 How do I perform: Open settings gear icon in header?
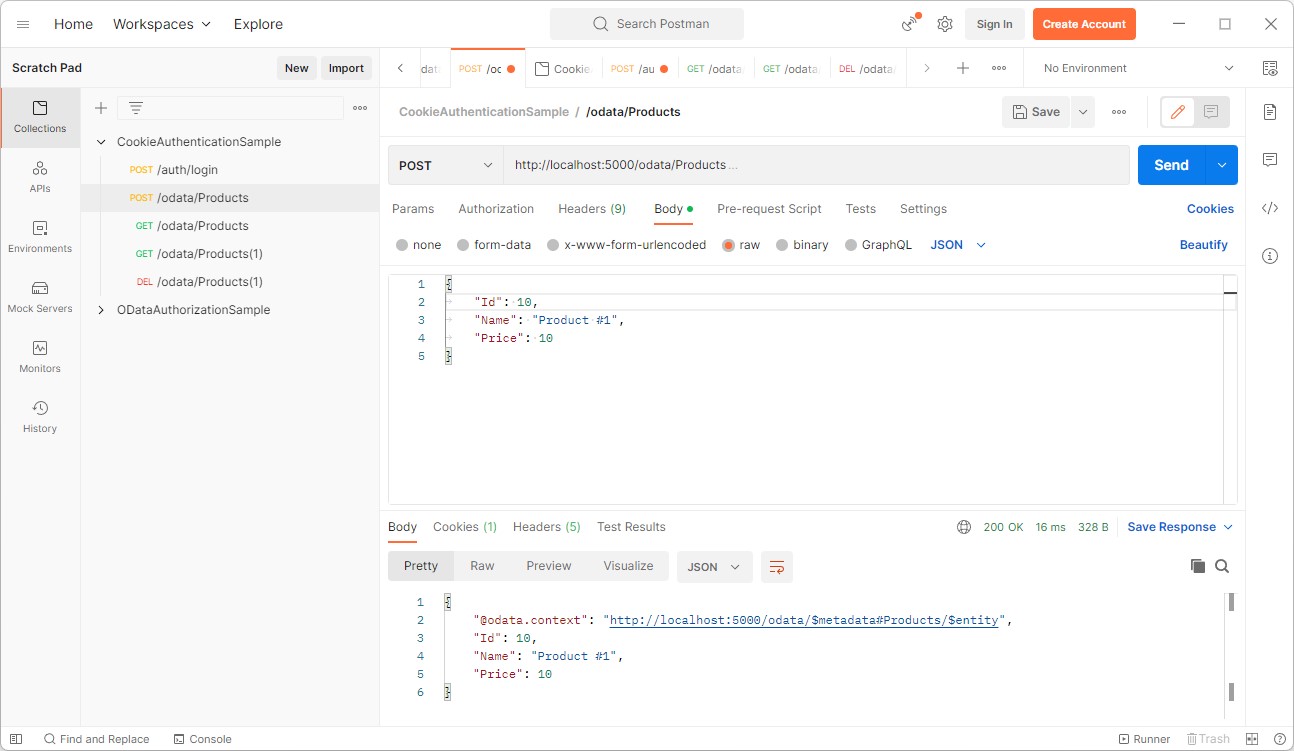(945, 24)
